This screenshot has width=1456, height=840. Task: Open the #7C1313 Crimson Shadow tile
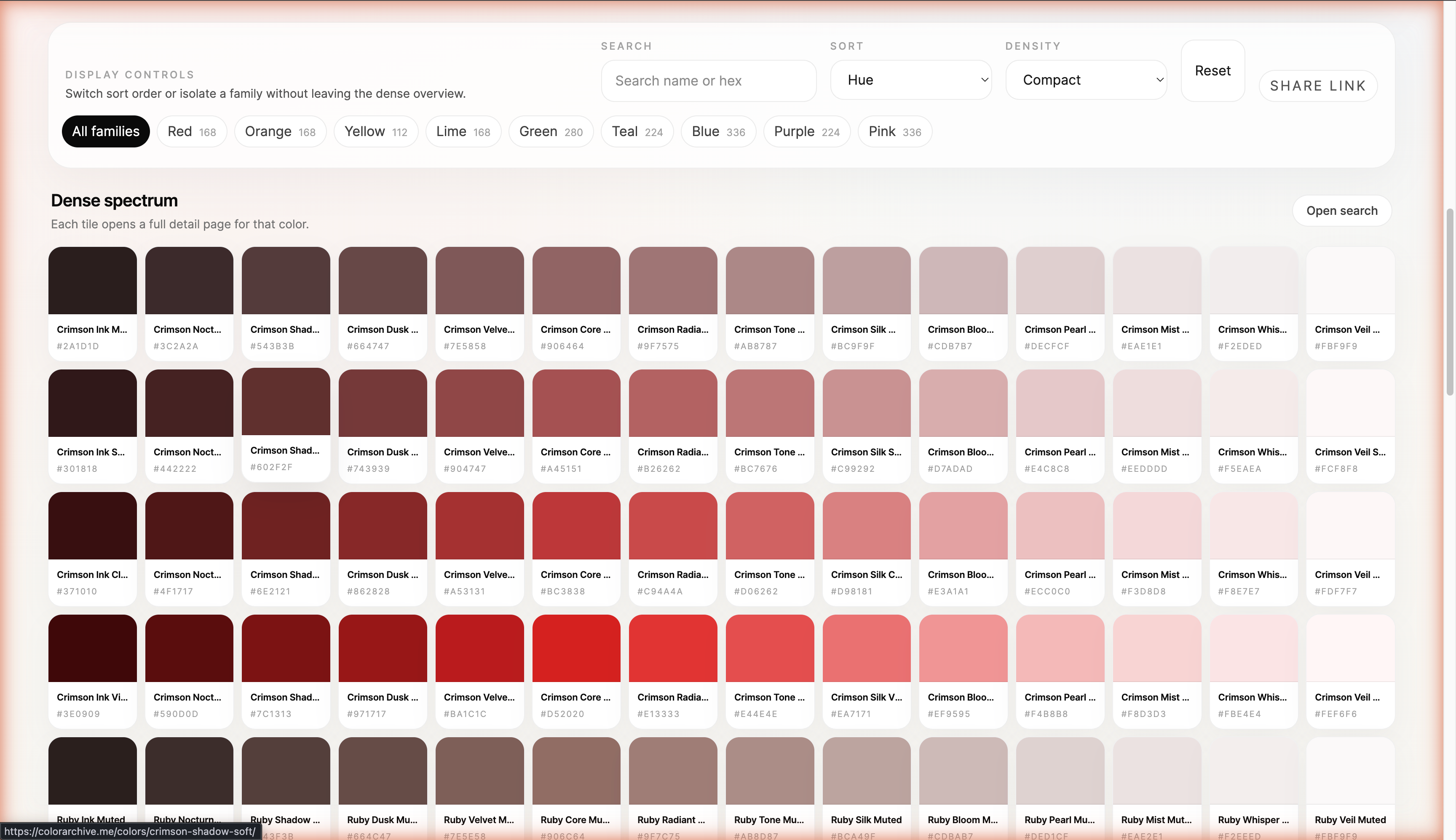(x=286, y=671)
